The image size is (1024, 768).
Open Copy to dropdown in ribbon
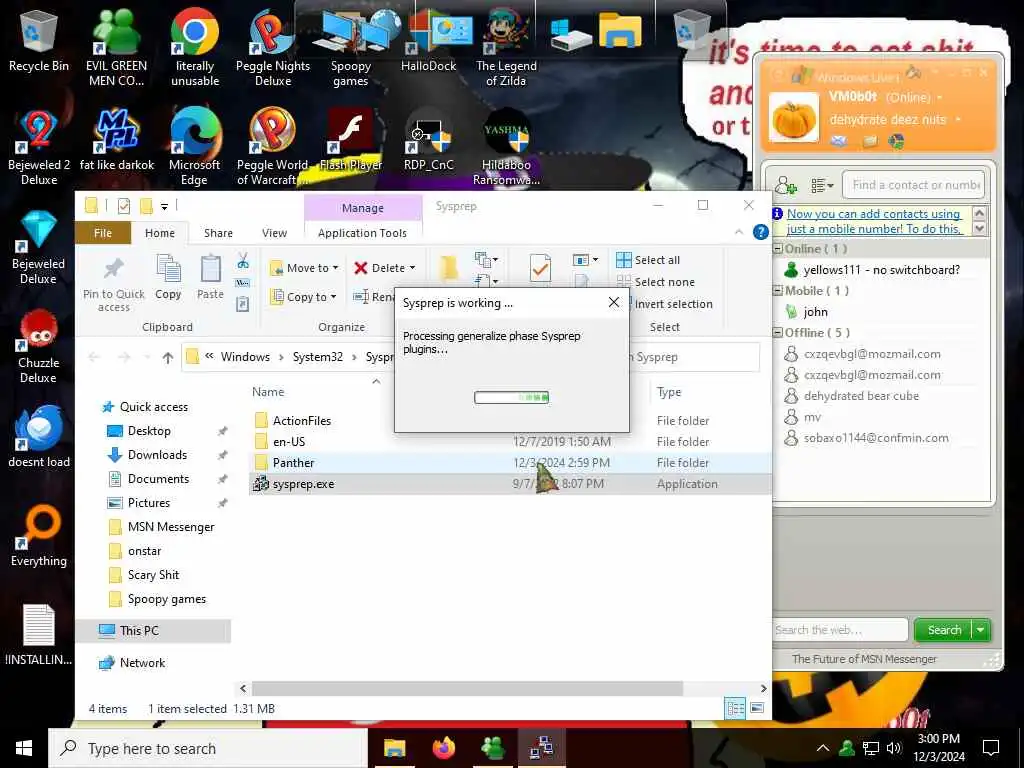pyautogui.click(x=304, y=296)
